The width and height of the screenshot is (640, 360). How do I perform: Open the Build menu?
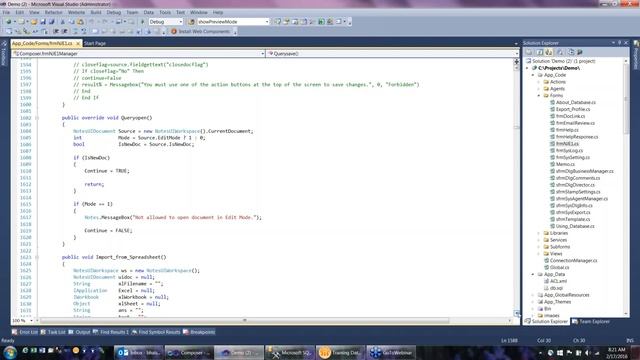point(96,13)
